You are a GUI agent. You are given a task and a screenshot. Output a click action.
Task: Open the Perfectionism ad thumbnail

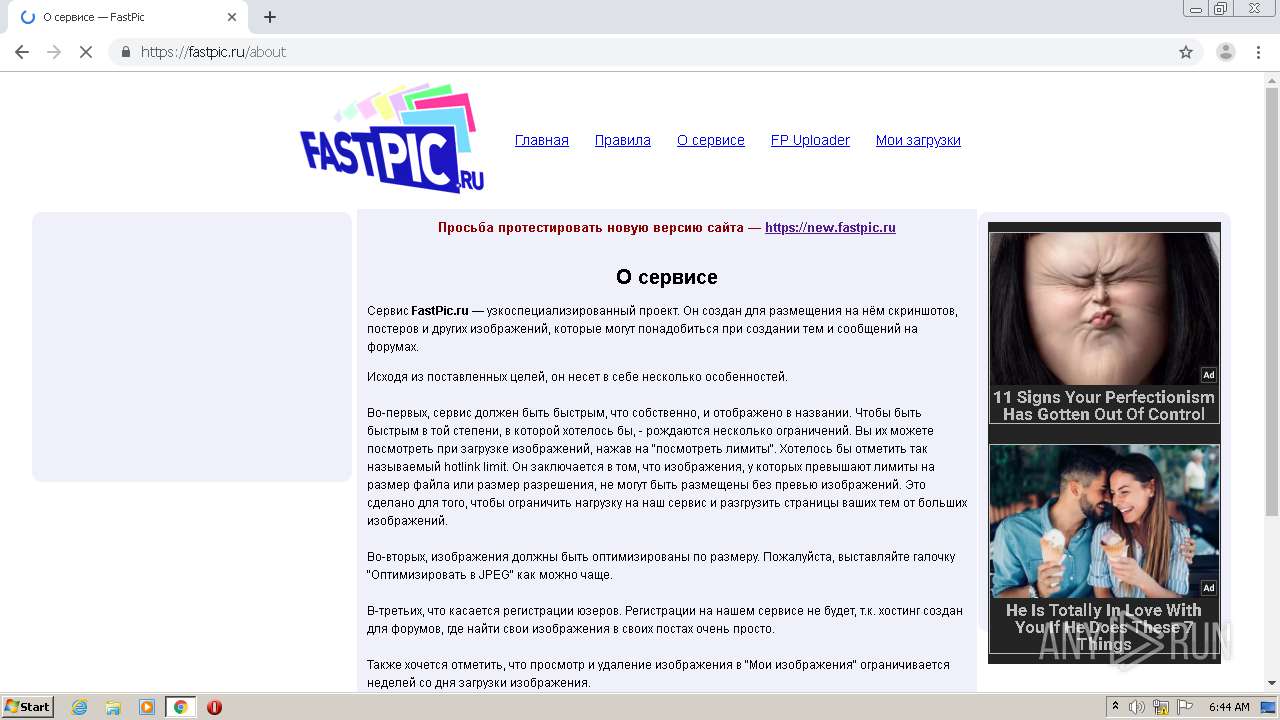(1104, 310)
